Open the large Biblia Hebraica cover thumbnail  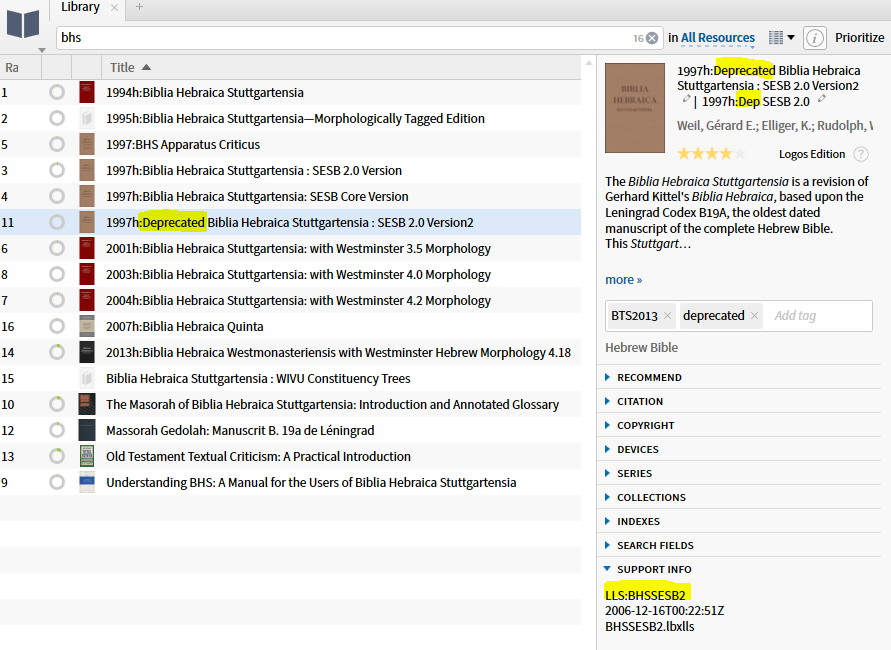[x=635, y=108]
